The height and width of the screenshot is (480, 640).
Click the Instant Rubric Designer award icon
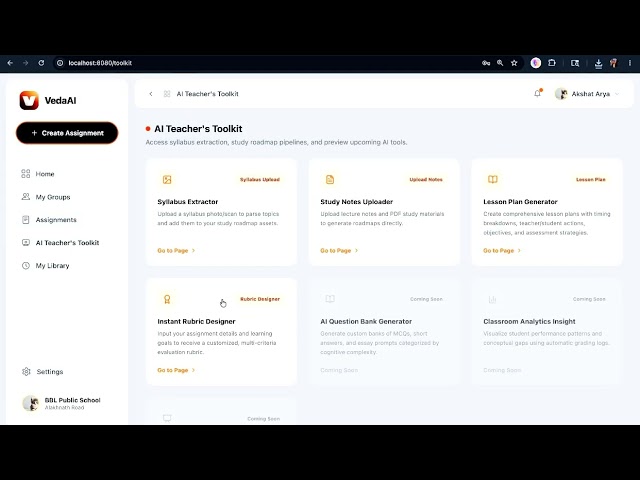tap(167, 299)
